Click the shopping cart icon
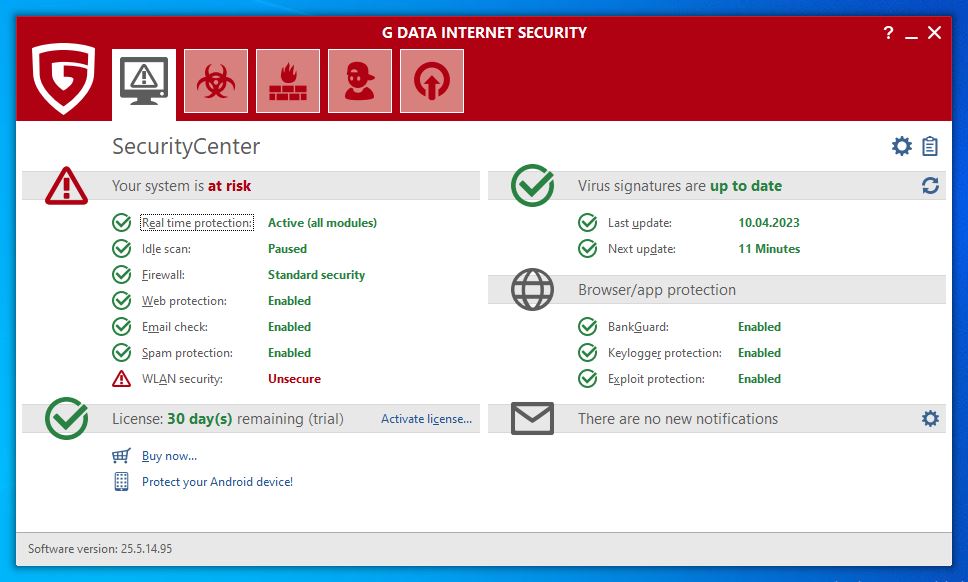Image resolution: width=968 pixels, height=582 pixels. pyautogui.click(x=121, y=455)
